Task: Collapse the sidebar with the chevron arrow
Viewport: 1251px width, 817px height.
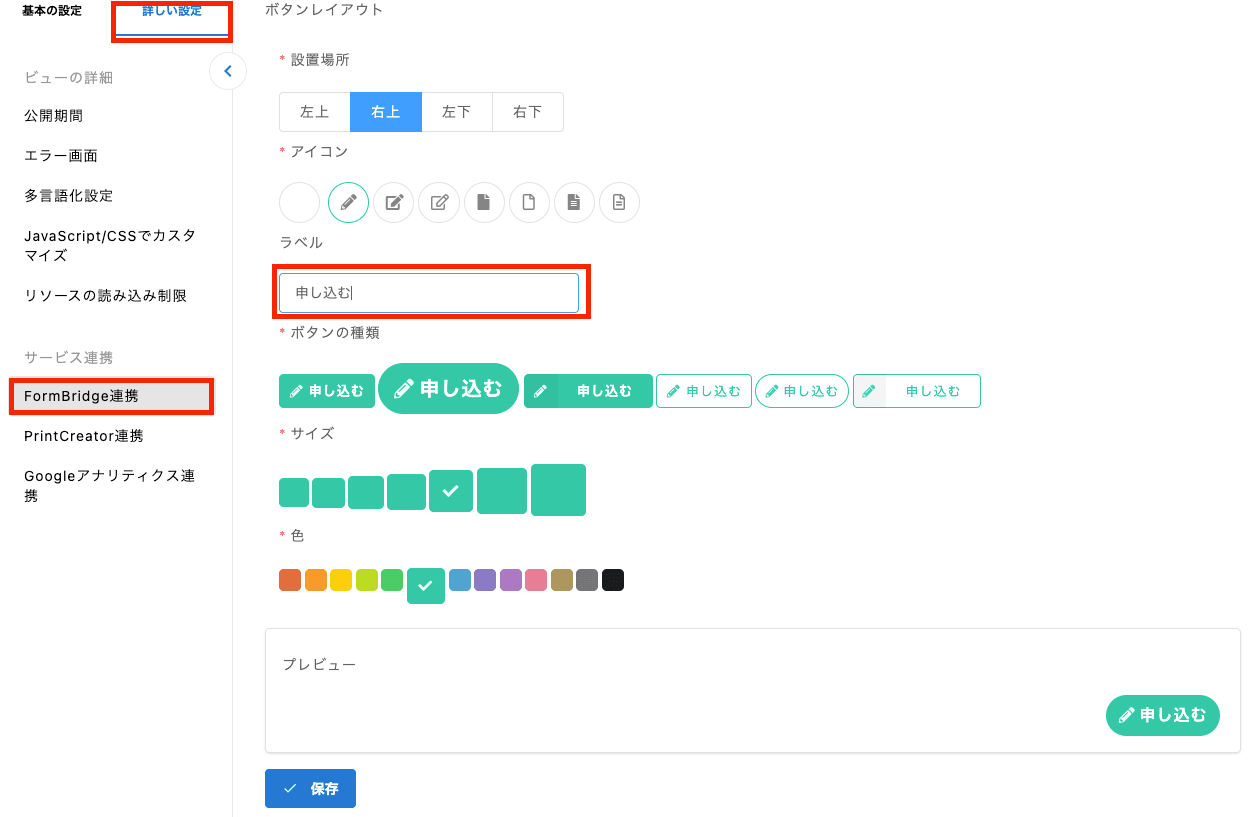Action: point(228,71)
